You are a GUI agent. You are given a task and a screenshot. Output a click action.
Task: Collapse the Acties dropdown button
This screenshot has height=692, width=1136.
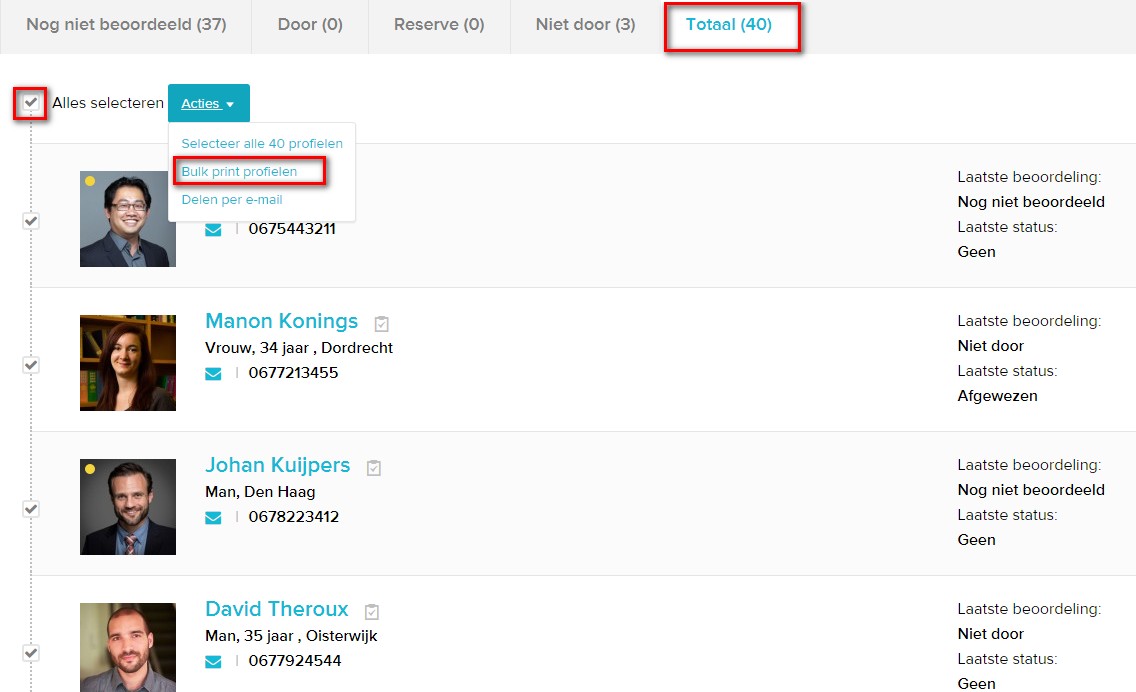coord(208,104)
